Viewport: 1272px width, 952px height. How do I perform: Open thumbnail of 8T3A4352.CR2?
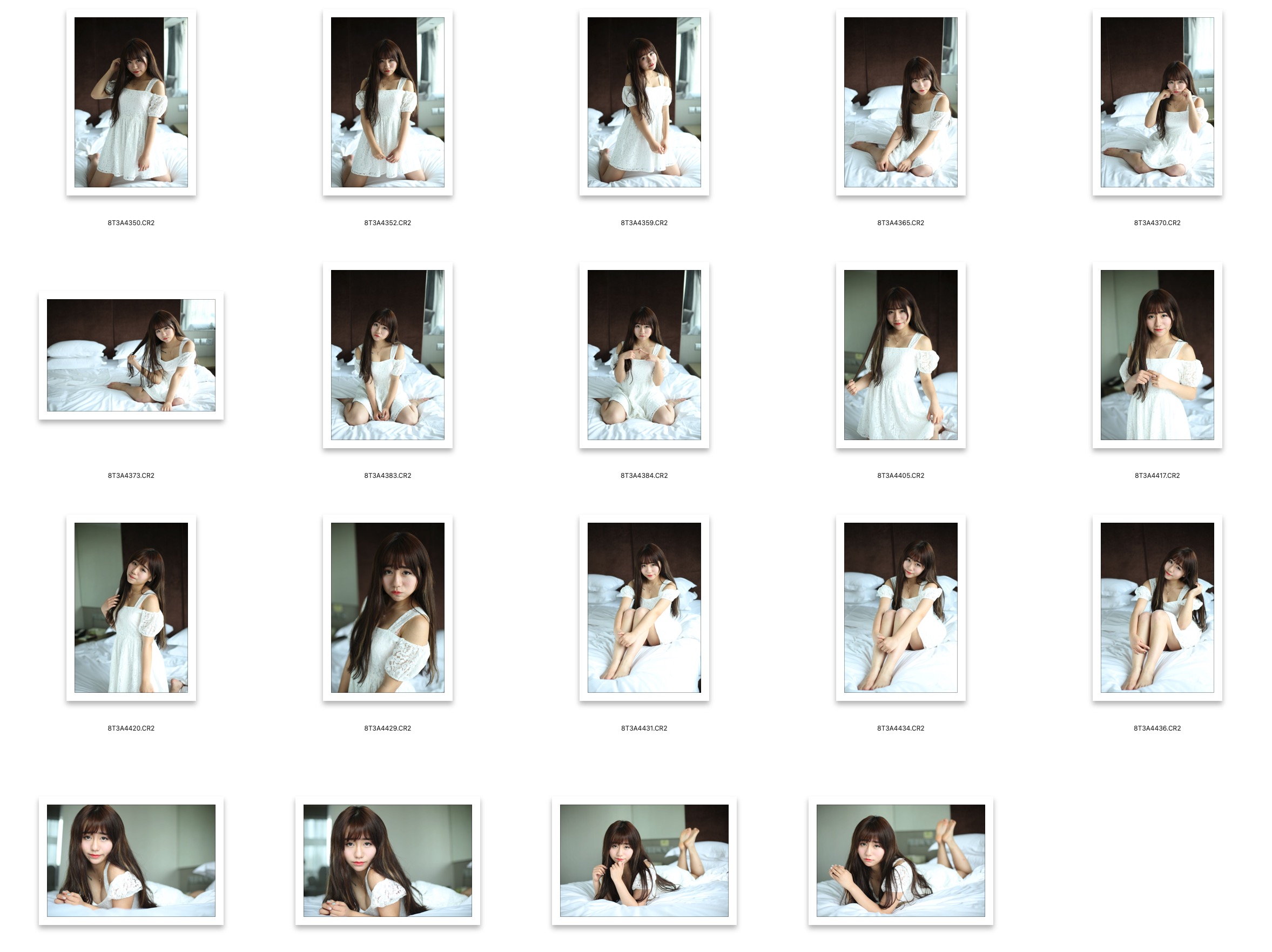coord(387,103)
